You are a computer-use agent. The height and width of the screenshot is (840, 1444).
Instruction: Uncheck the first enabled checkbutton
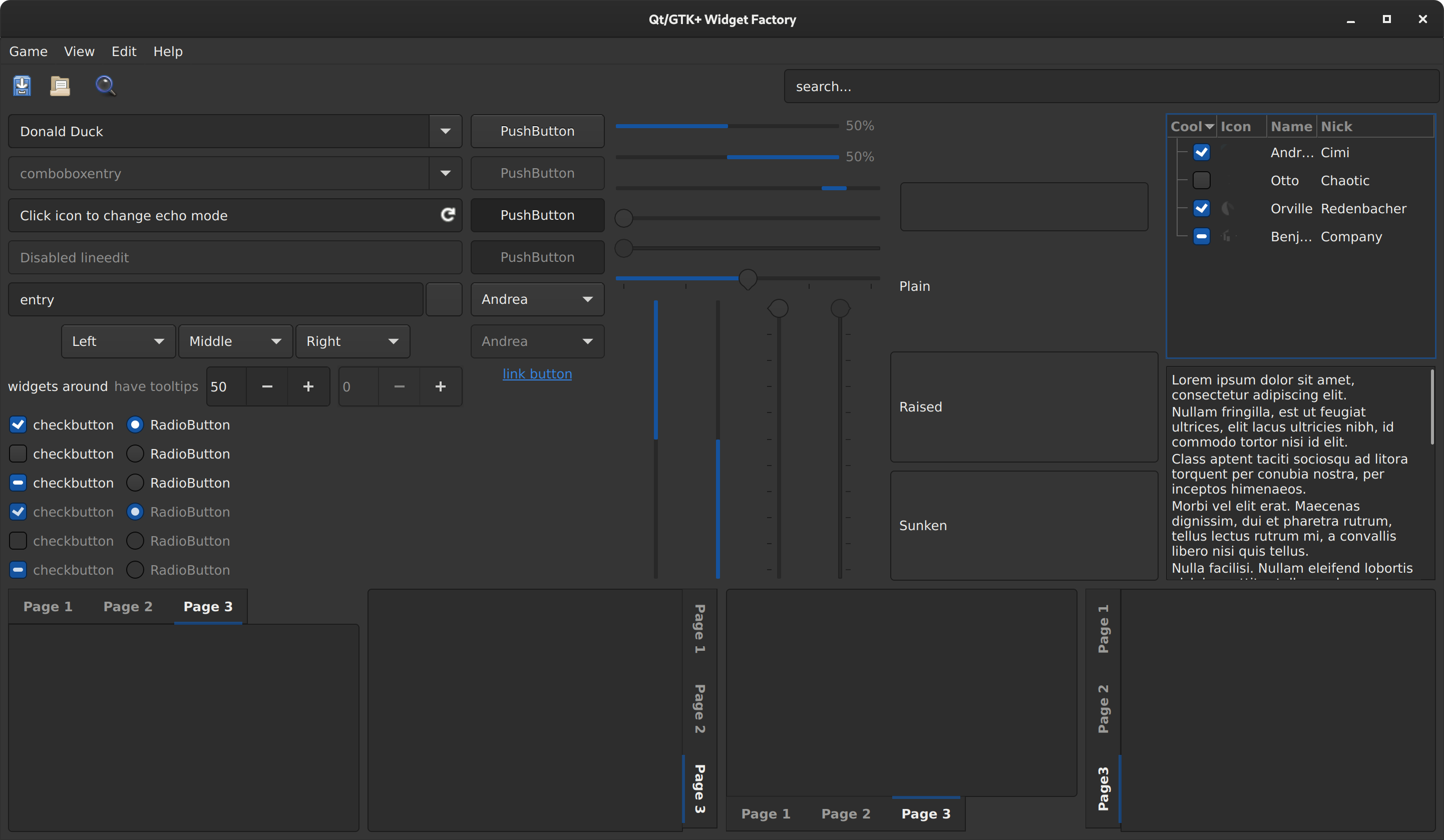click(19, 425)
